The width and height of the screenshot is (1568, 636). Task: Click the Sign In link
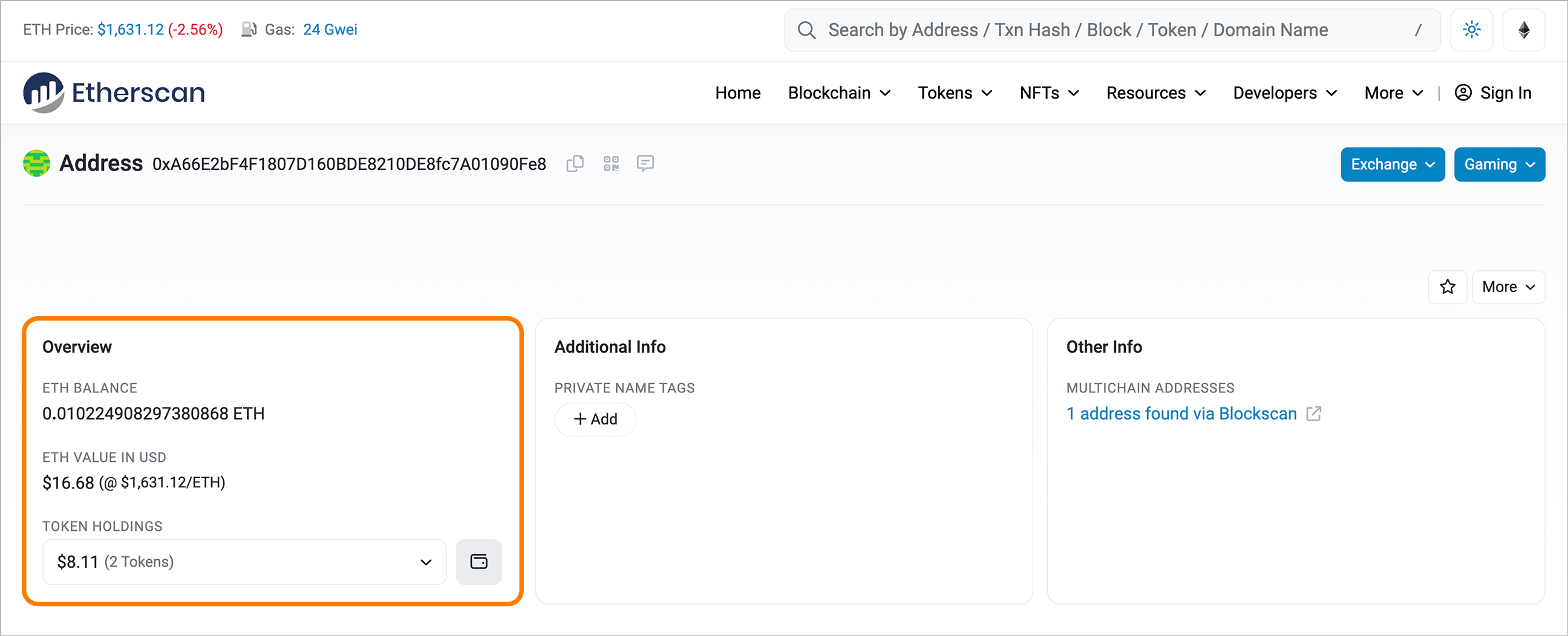[1493, 93]
